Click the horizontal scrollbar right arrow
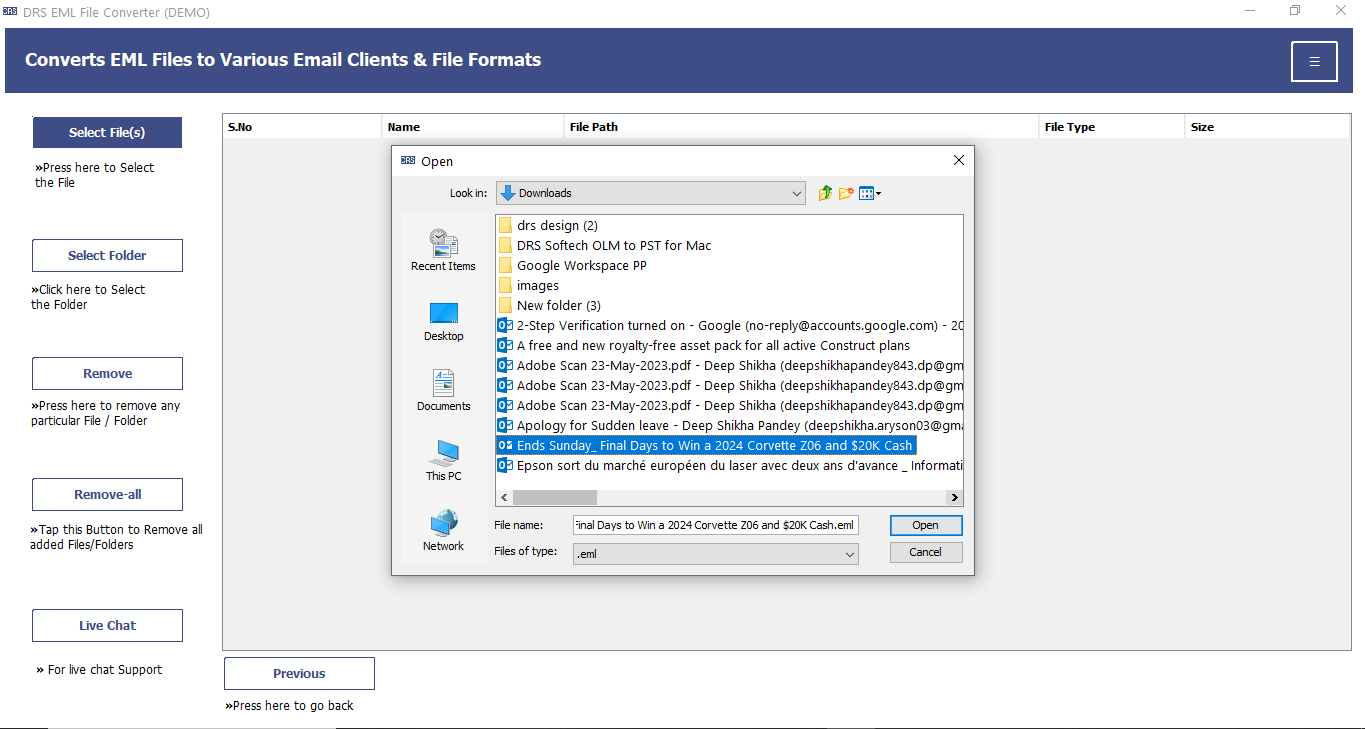The width and height of the screenshot is (1365, 729). pos(955,497)
